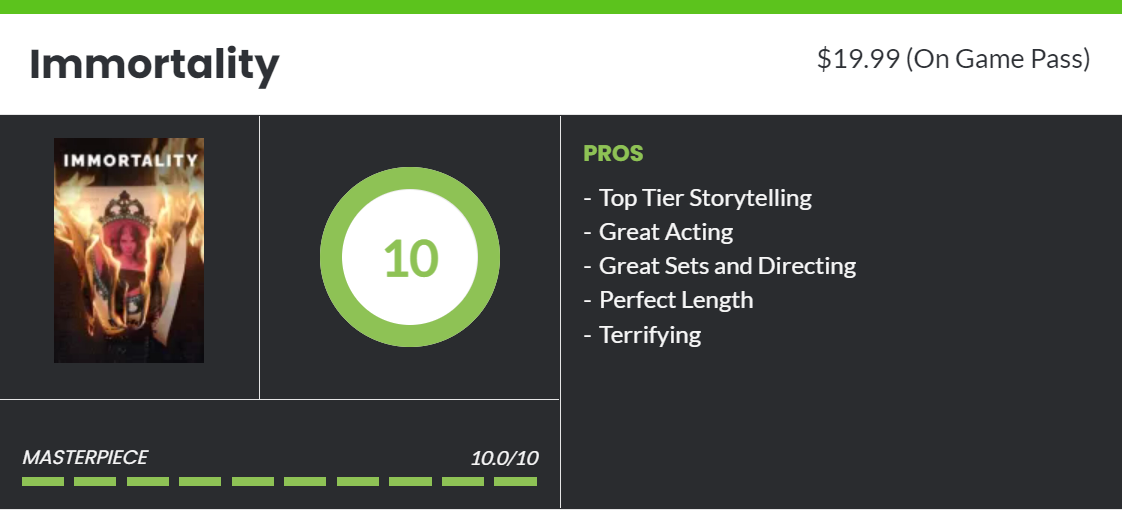This screenshot has height=510, width=1122.
Task: Click the "Terrifying" pro item
Action: [650, 334]
